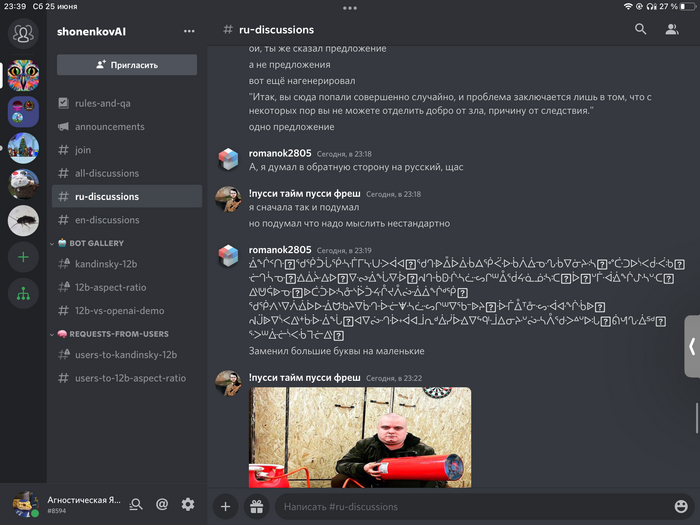Open the purple multi-avatar server folder

click(x=23, y=112)
